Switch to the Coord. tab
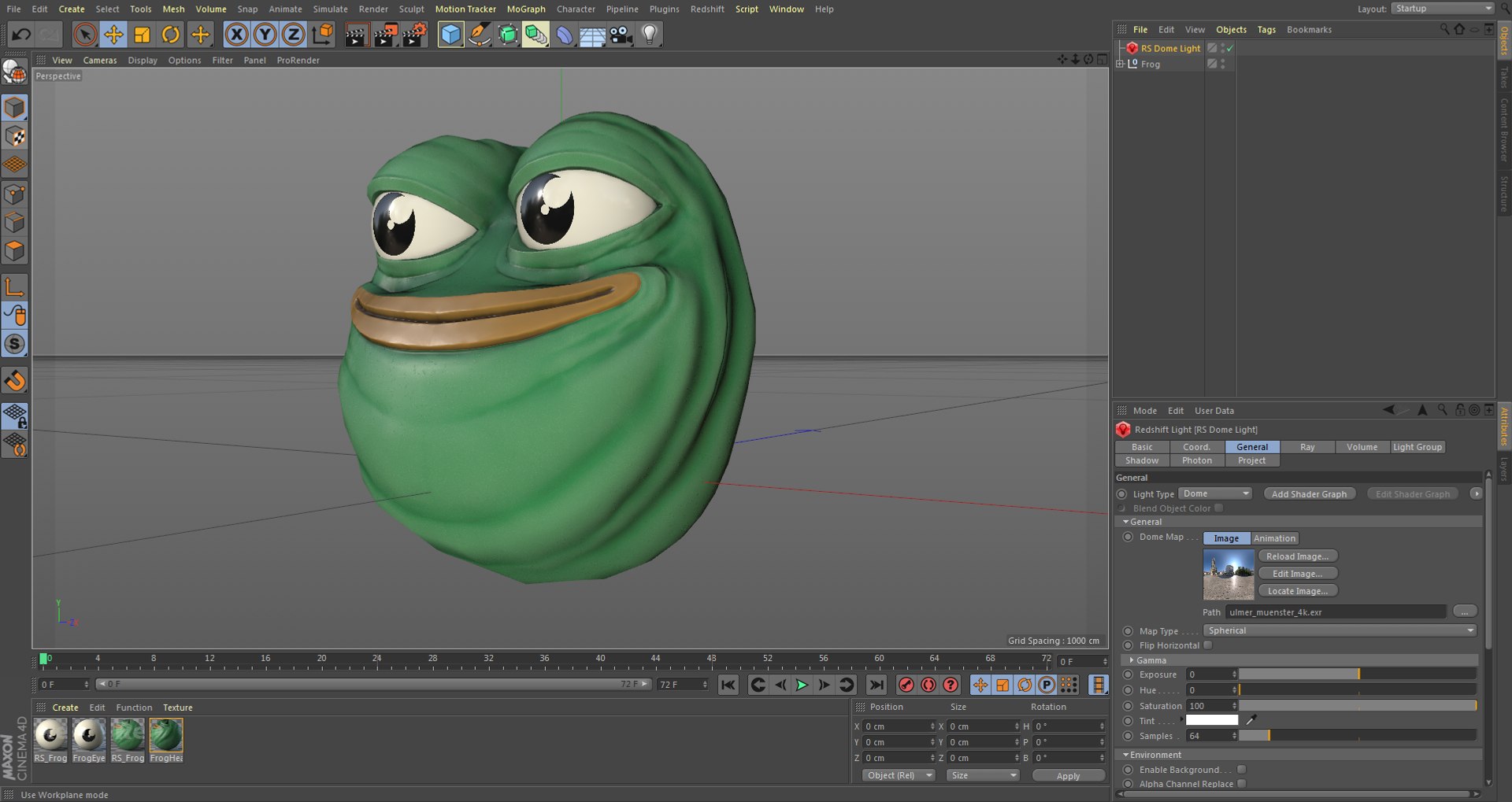Image resolution: width=1512 pixels, height=802 pixels. click(1197, 447)
